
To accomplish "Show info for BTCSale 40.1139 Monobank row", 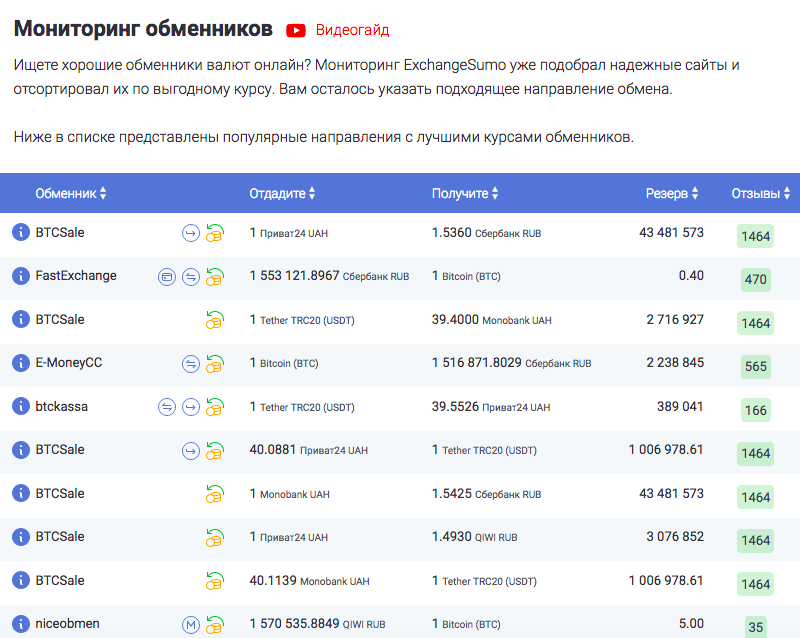I will tap(21, 580).
